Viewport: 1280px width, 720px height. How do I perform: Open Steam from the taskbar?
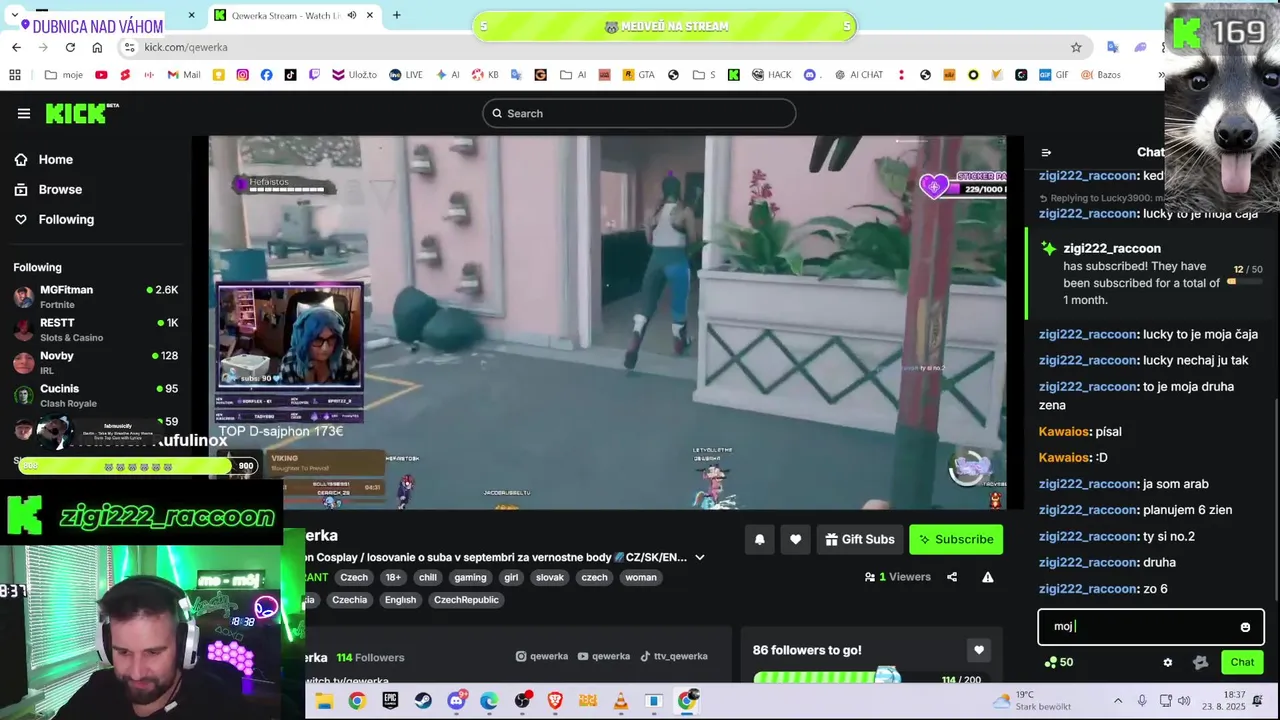(x=423, y=701)
